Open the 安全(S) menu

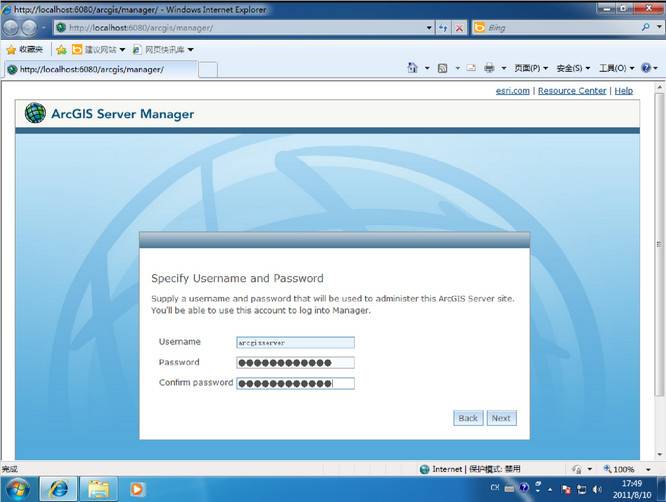pyautogui.click(x=573, y=68)
